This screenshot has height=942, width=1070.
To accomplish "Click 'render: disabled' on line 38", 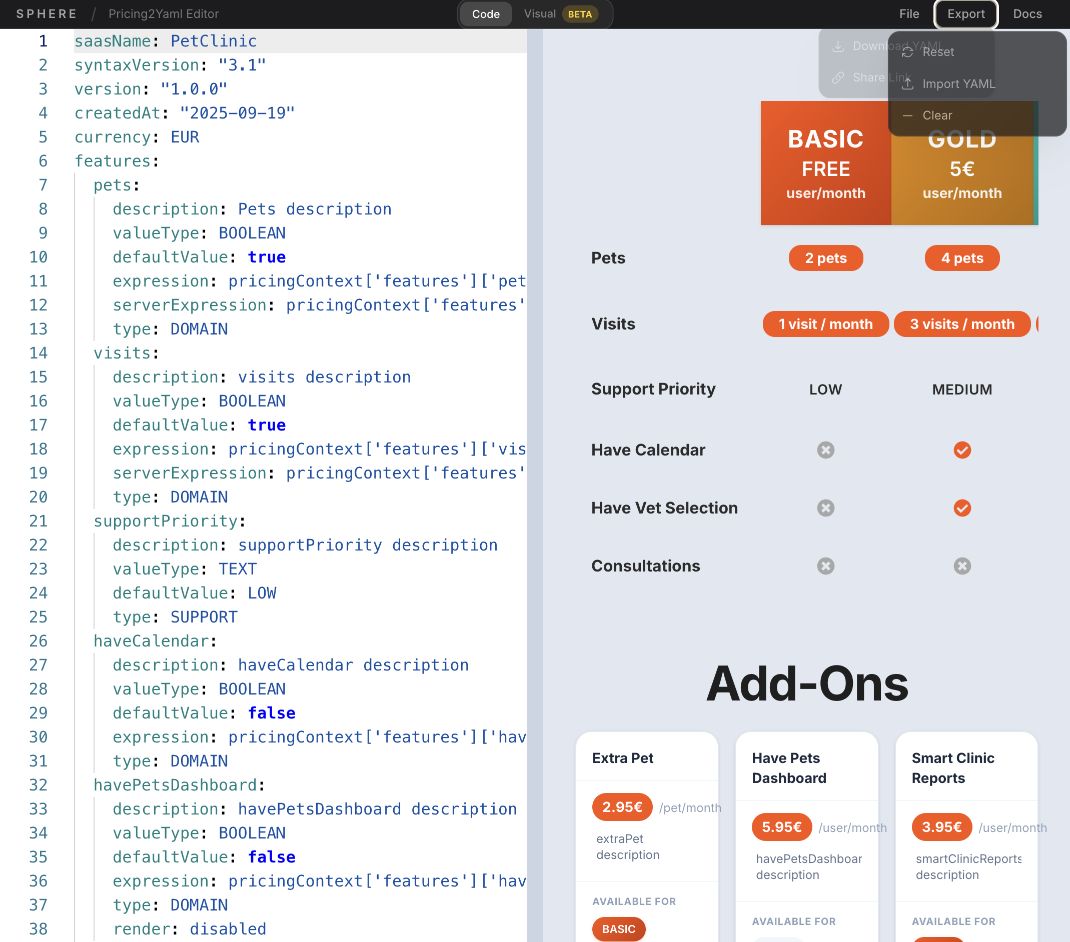I will click(189, 929).
